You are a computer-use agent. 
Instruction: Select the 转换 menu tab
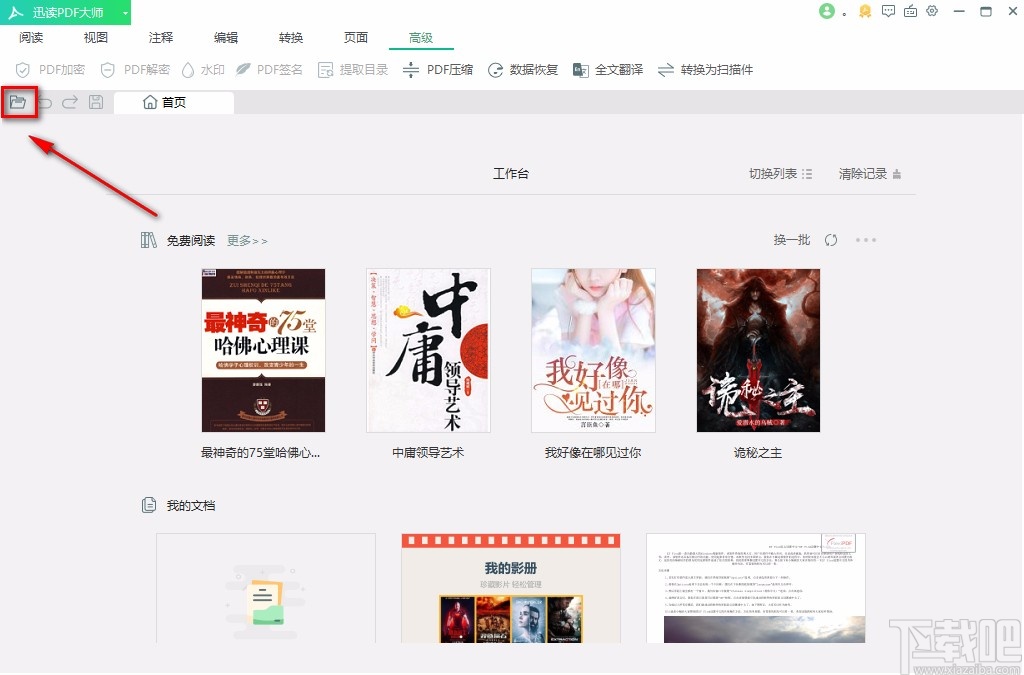click(x=291, y=37)
